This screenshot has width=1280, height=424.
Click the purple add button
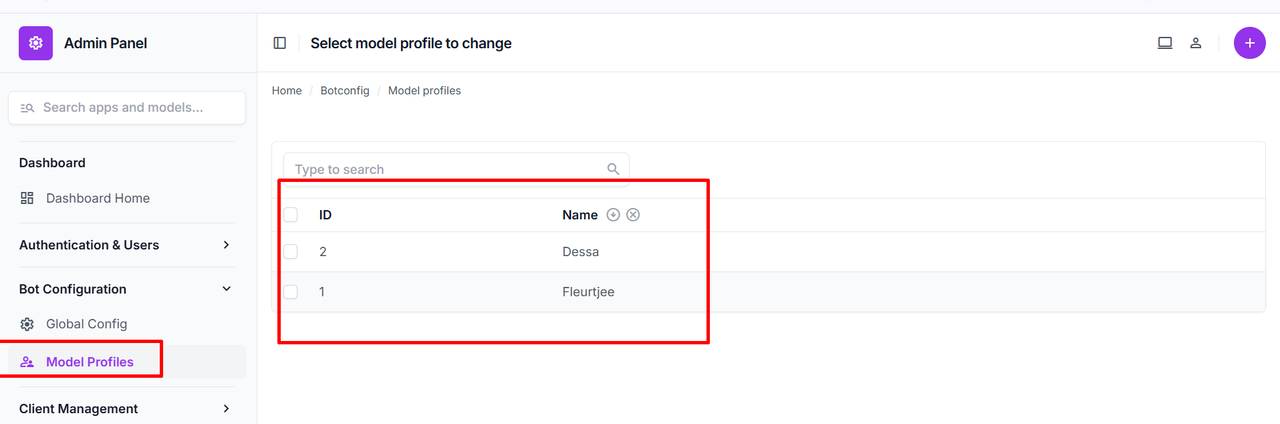point(1249,43)
